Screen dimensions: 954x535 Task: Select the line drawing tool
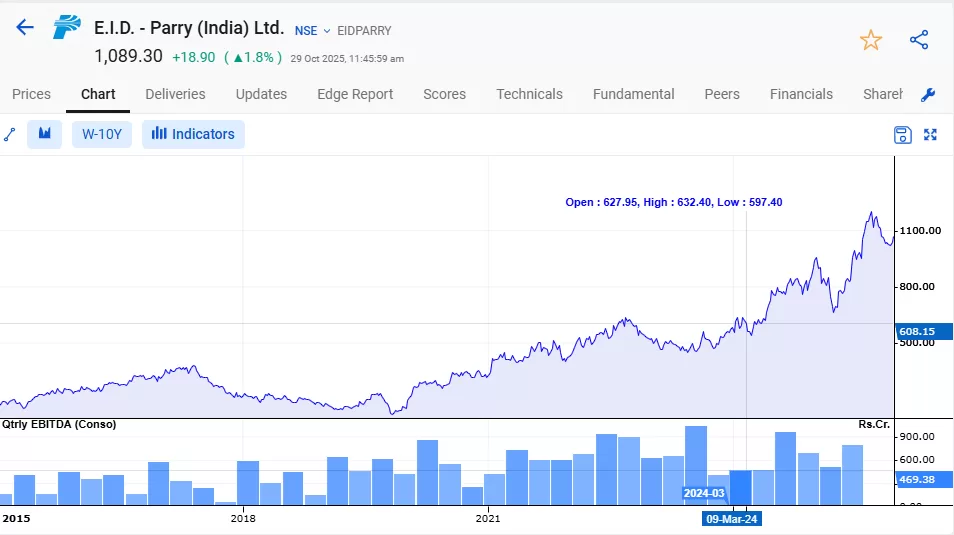(9, 135)
